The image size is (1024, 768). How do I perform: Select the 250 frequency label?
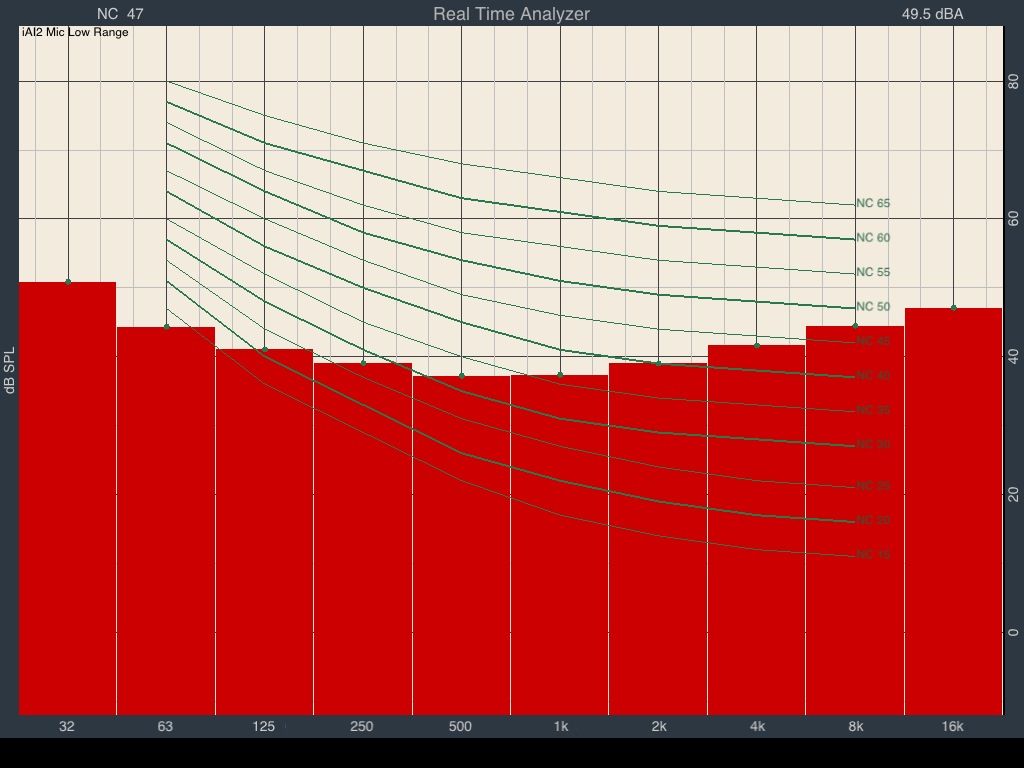tap(362, 726)
